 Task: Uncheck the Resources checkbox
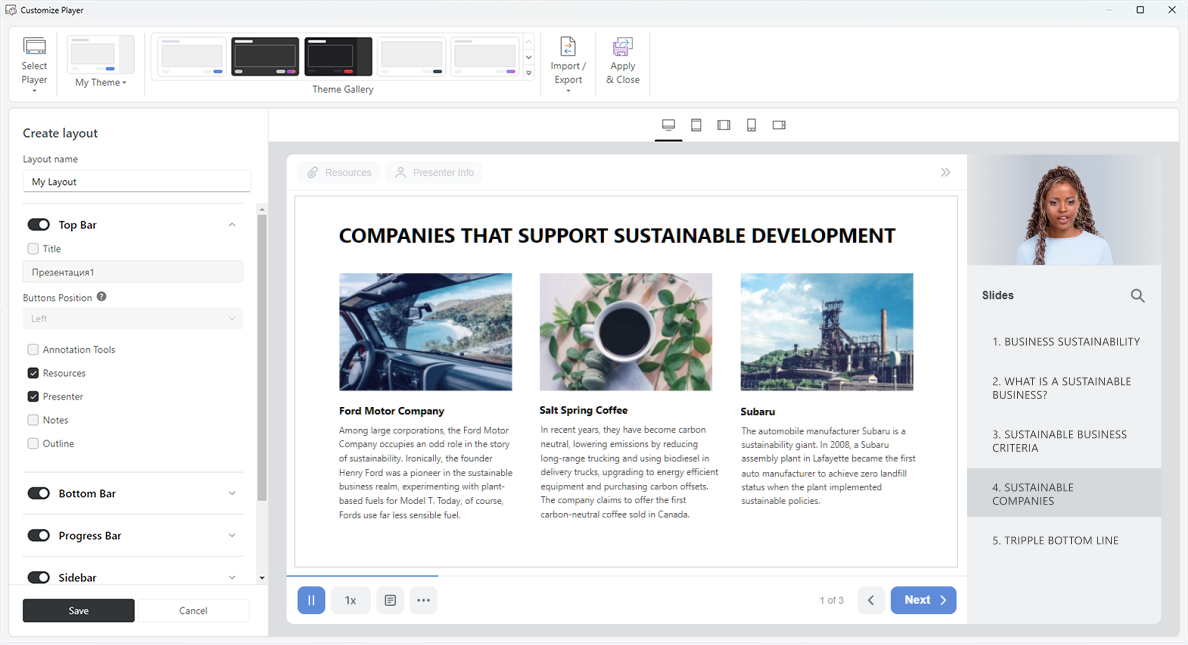pyautogui.click(x=33, y=373)
